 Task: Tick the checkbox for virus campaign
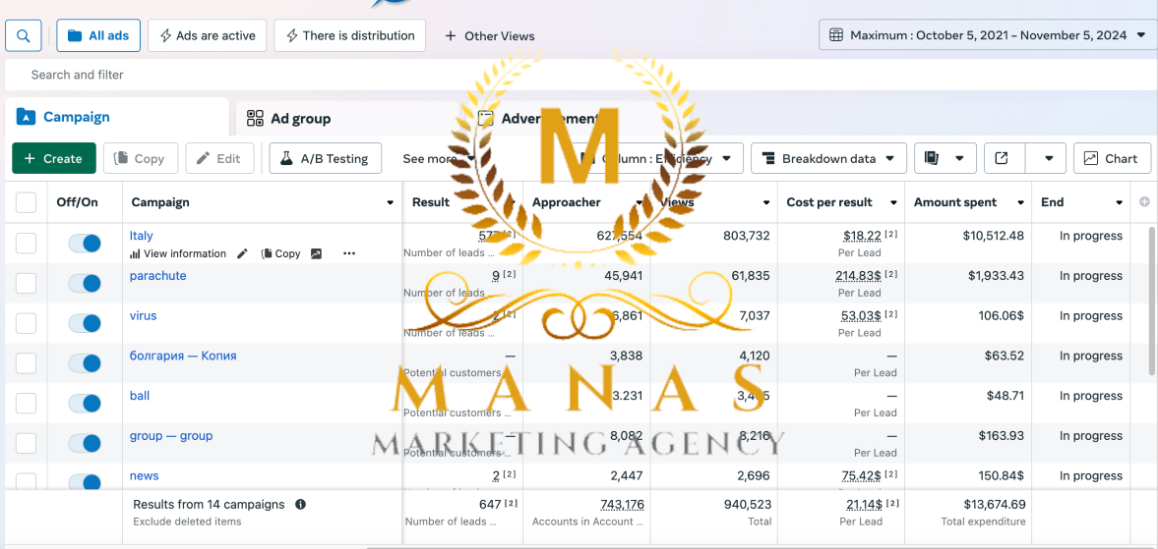[x=26, y=323]
